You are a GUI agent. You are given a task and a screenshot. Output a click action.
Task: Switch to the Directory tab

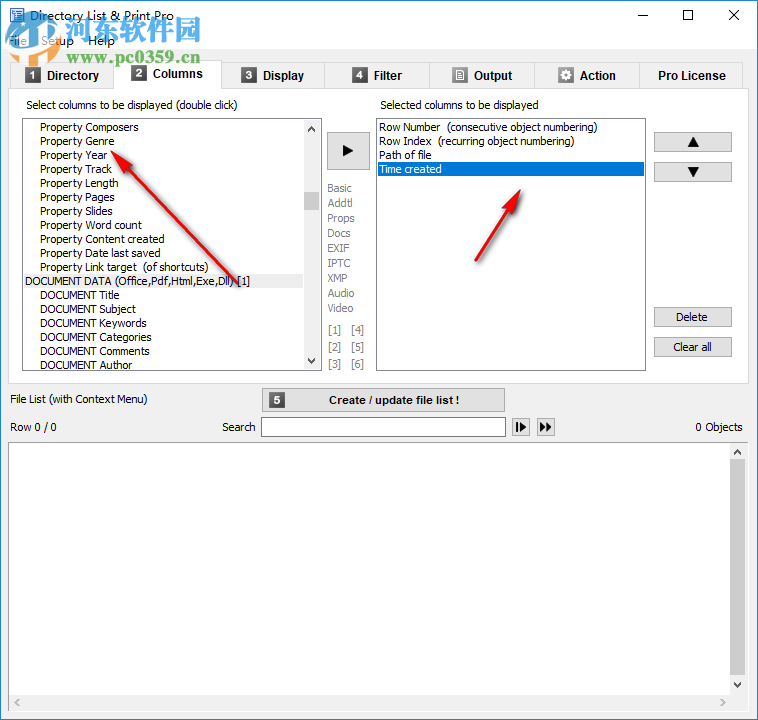pyautogui.click(x=62, y=75)
